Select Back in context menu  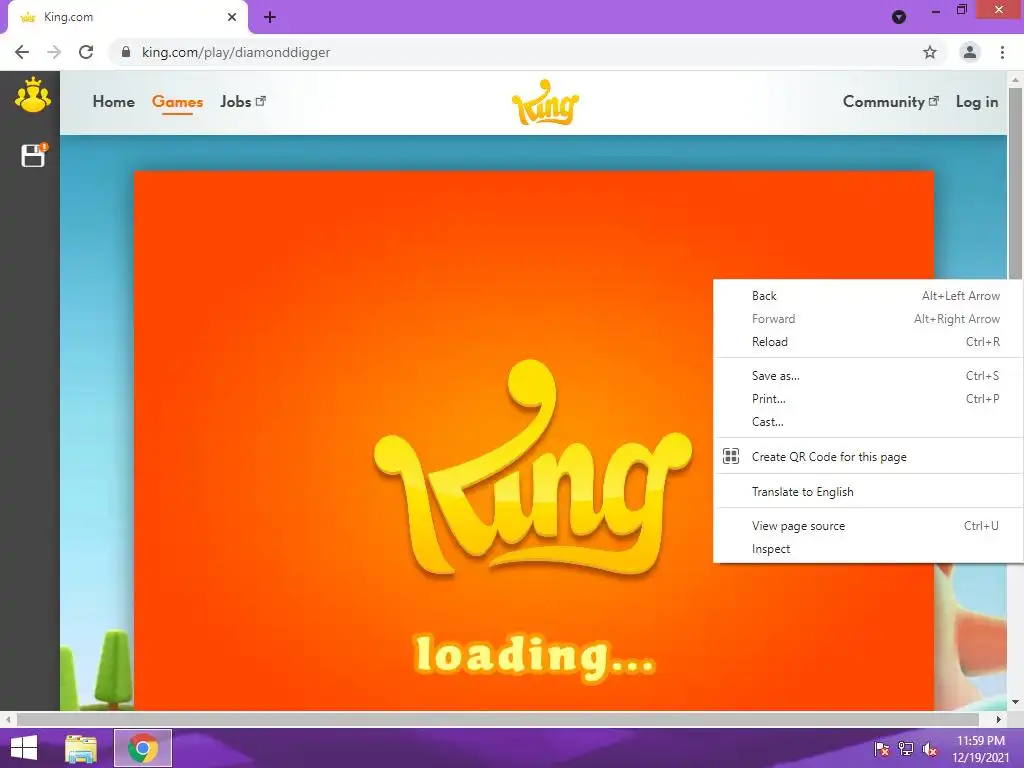tap(869, 296)
